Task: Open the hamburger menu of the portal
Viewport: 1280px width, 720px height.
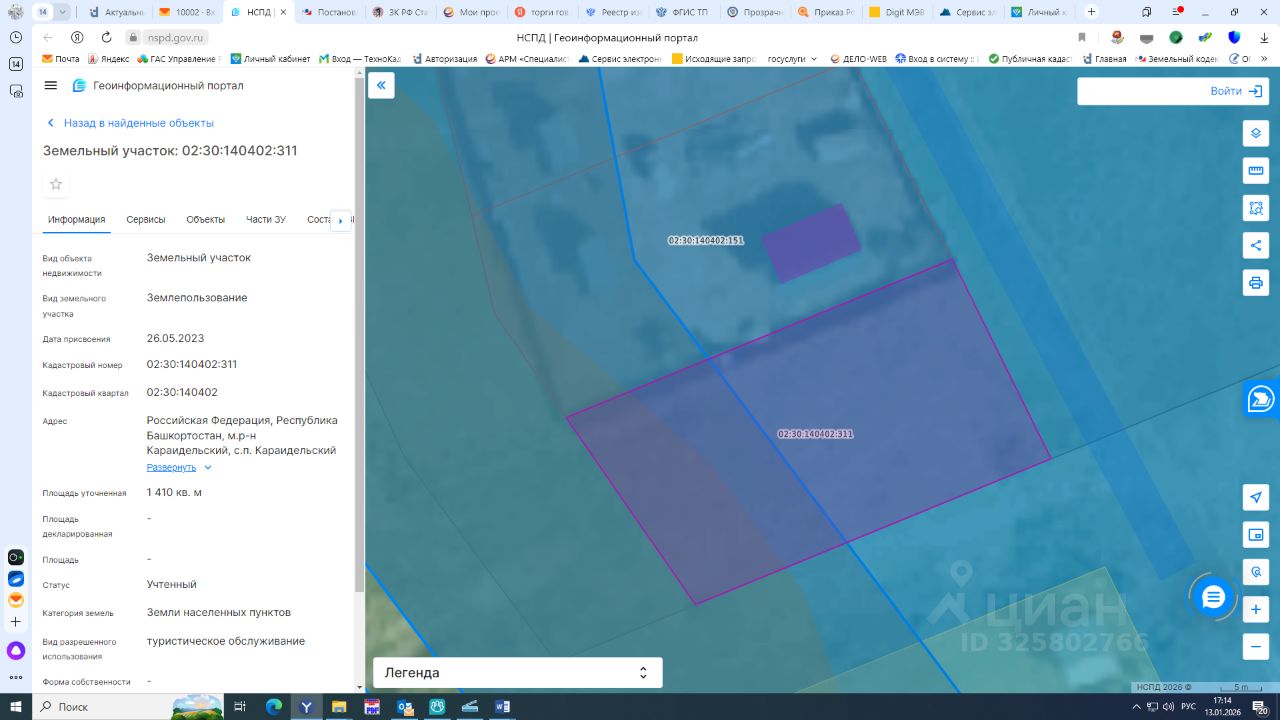Action: (x=51, y=86)
